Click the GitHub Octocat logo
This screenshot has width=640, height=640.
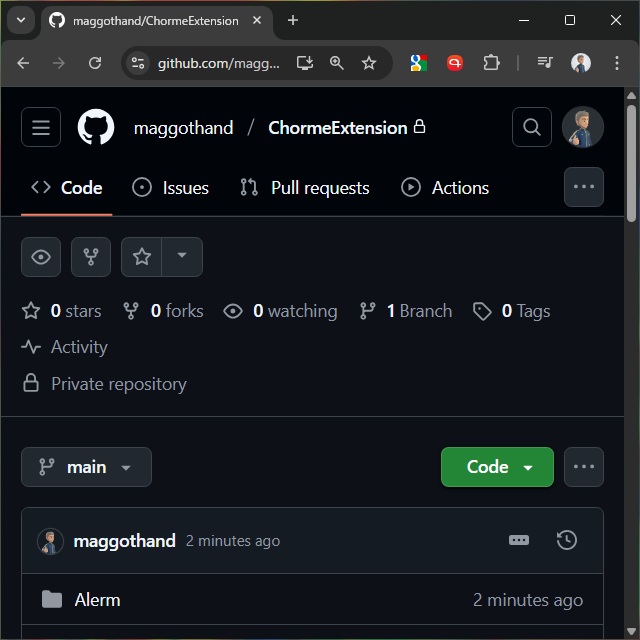[96, 128]
